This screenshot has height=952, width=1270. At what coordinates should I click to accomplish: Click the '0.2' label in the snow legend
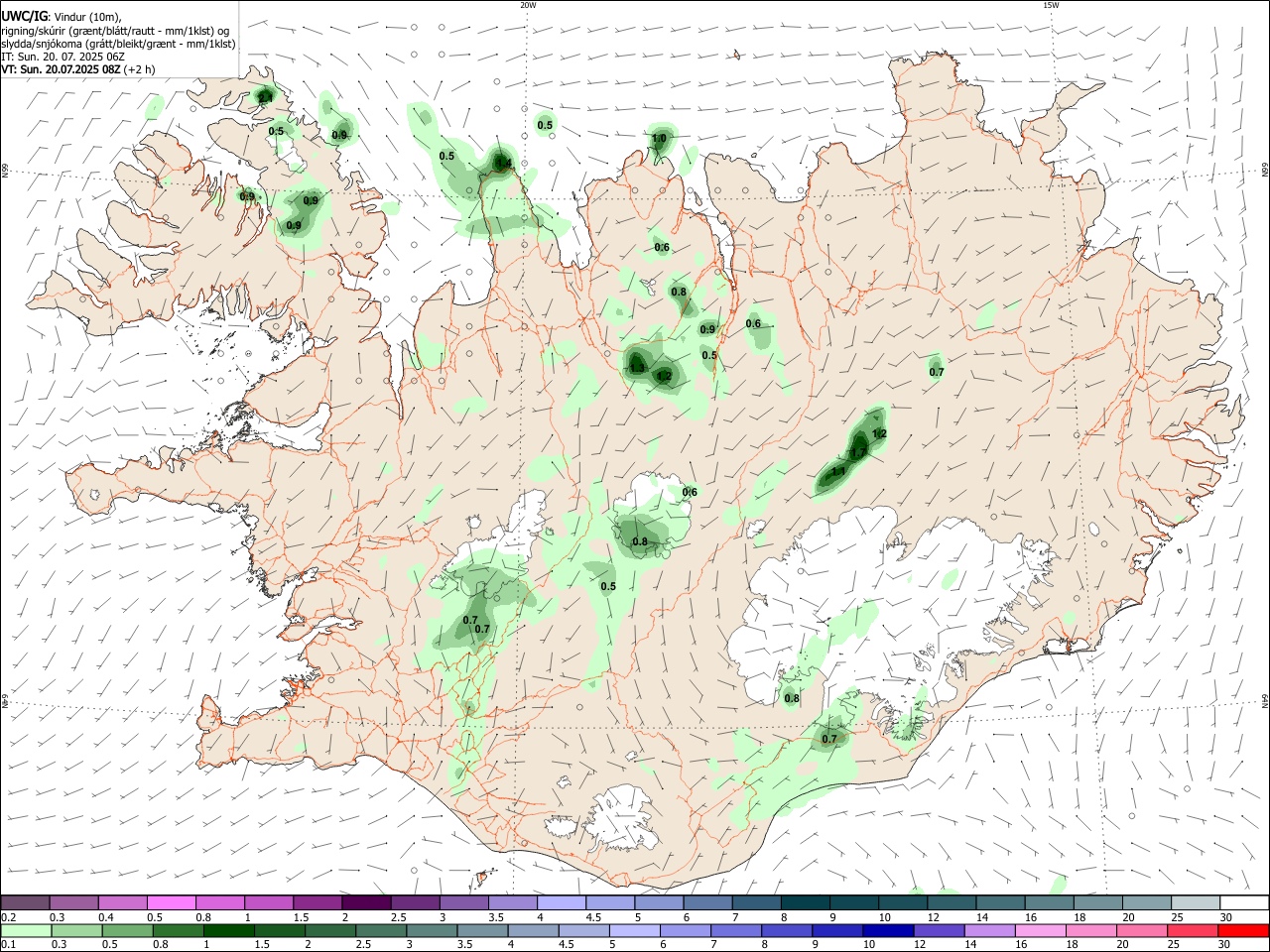[8, 917]
